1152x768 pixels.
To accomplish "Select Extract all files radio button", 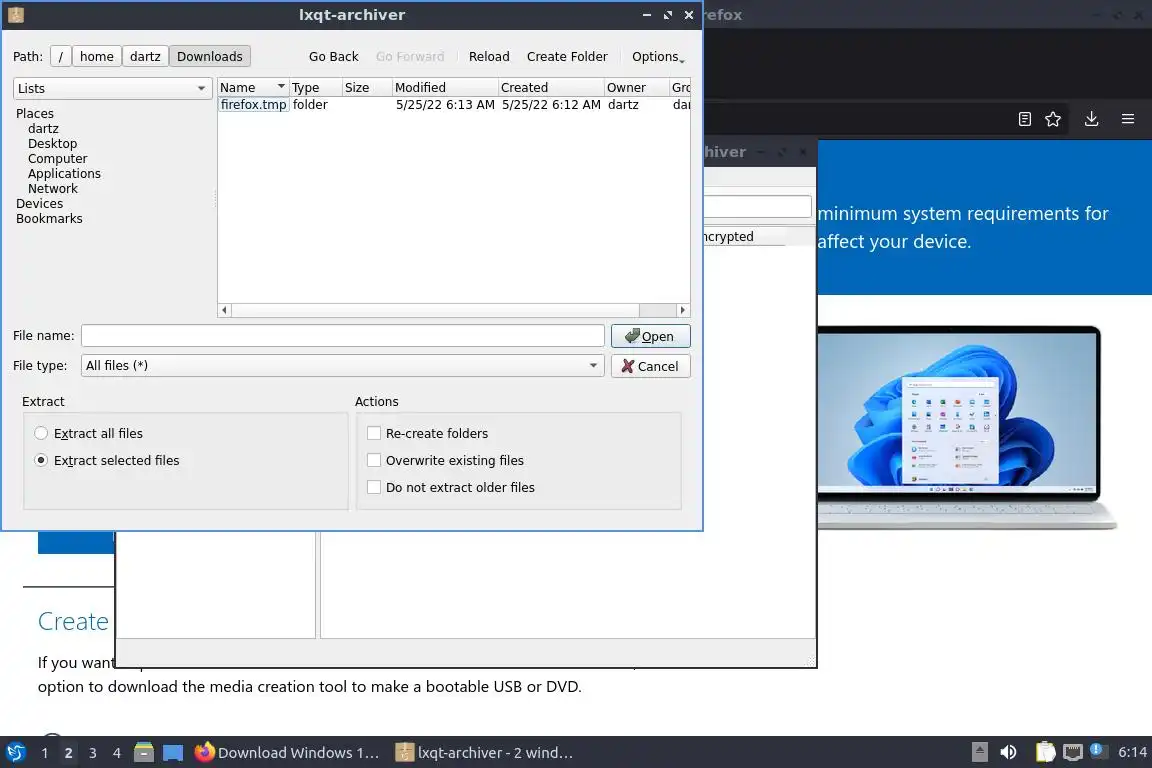I will [x=41, y=434].
